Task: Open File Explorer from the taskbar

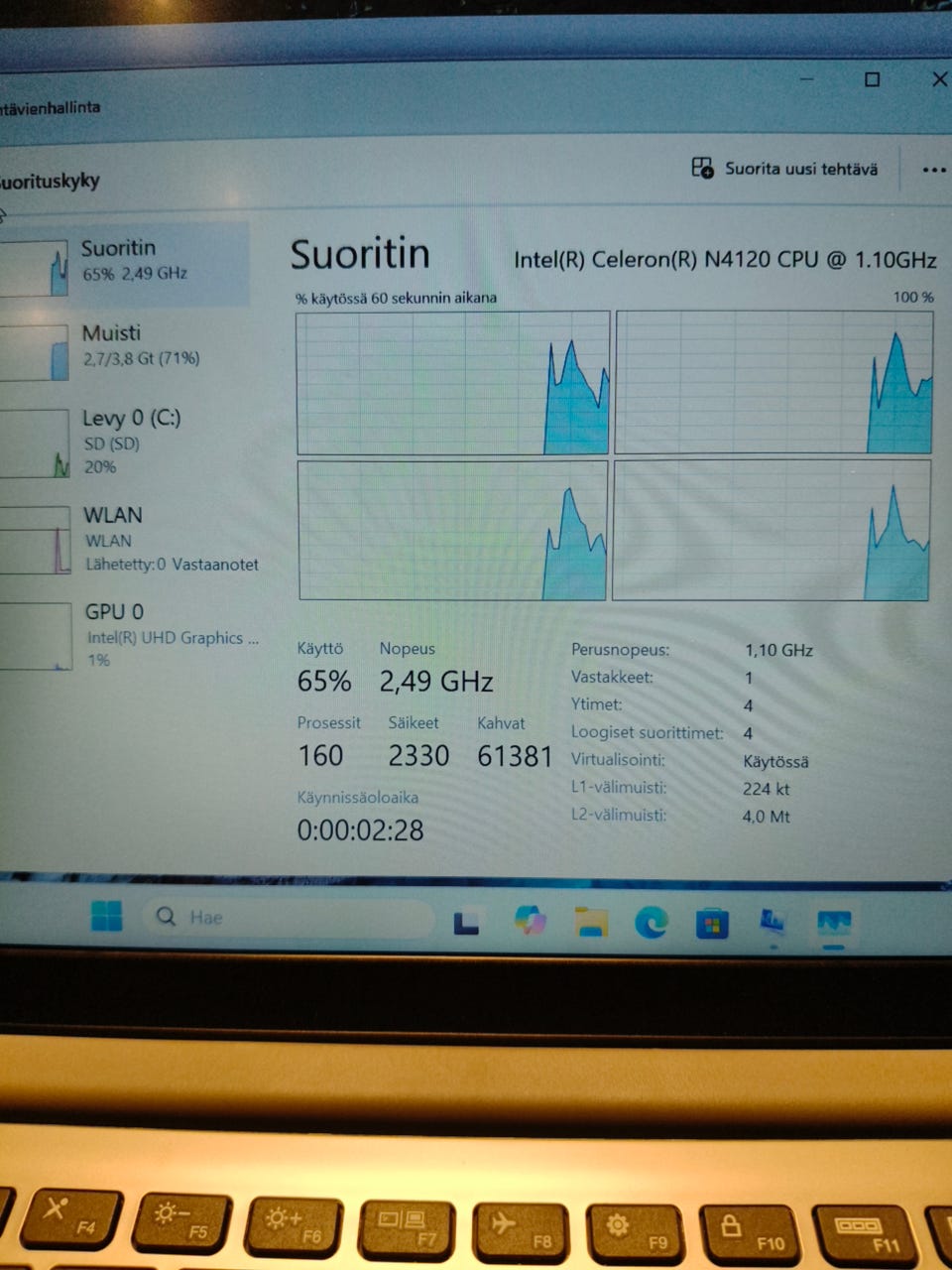Action: point(591,922)
